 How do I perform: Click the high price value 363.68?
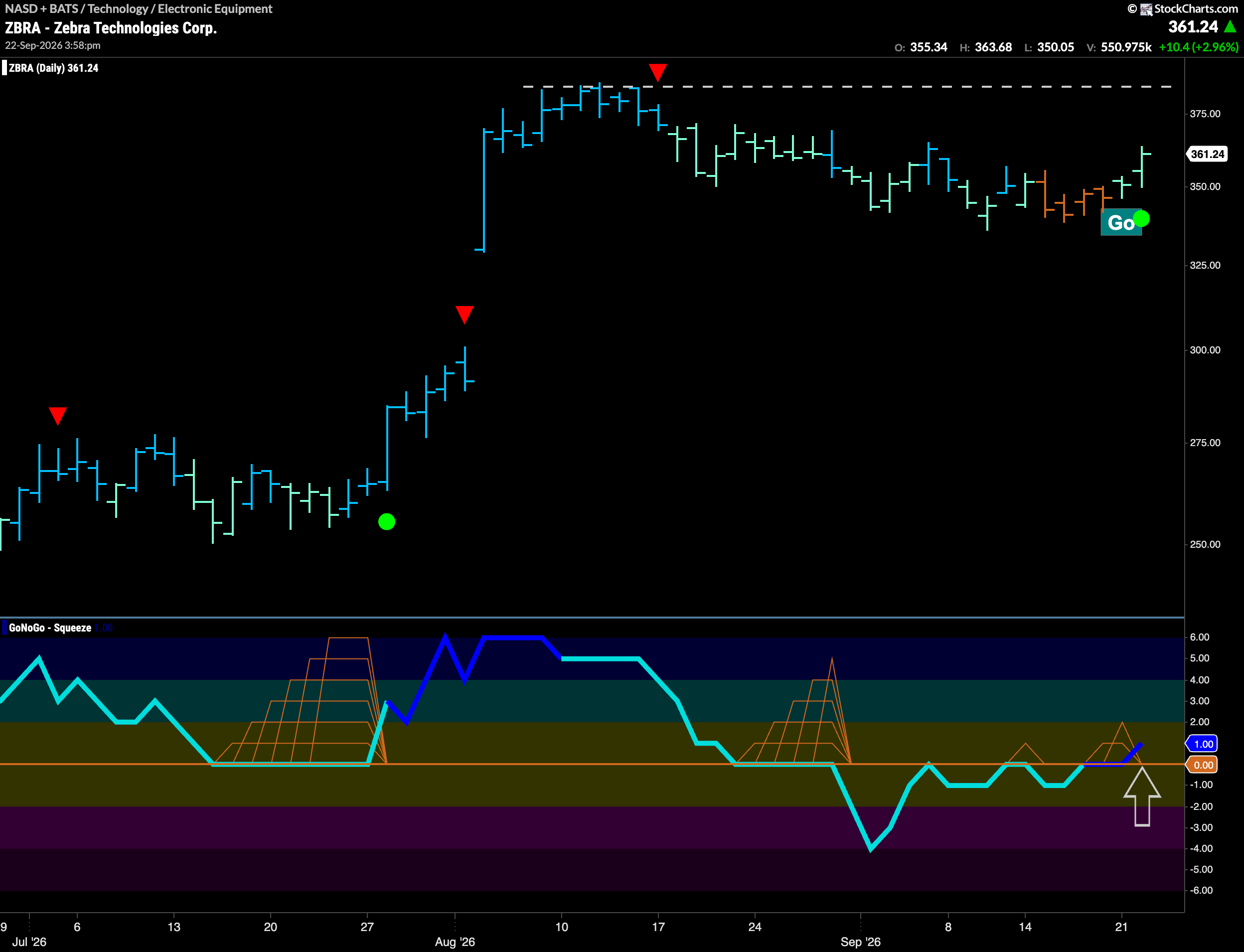click(993, 47)
